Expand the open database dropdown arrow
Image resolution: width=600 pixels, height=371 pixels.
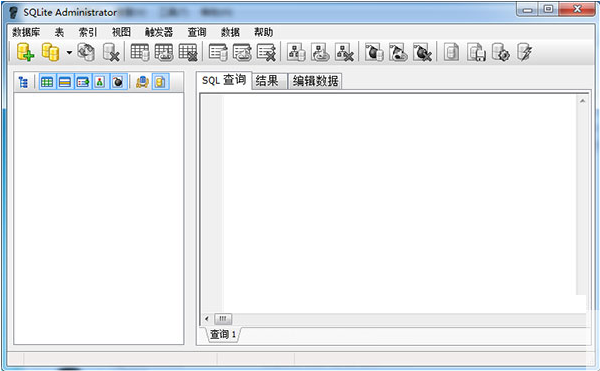click(69, 52)
